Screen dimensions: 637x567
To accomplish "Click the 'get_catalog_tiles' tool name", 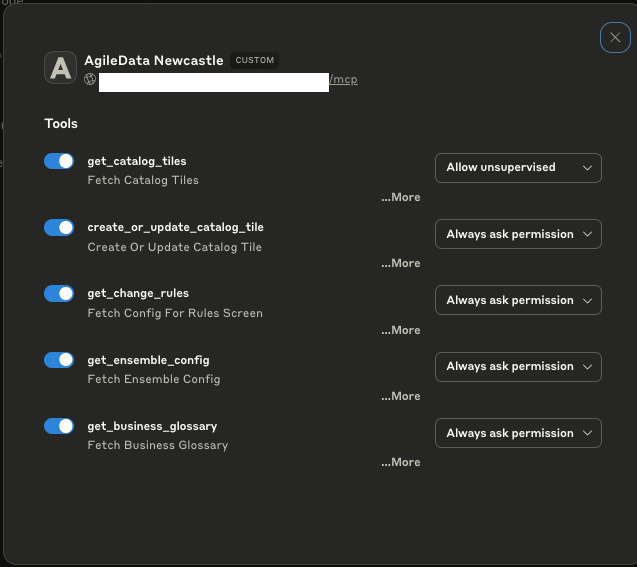I will click(x=137, y=161).
